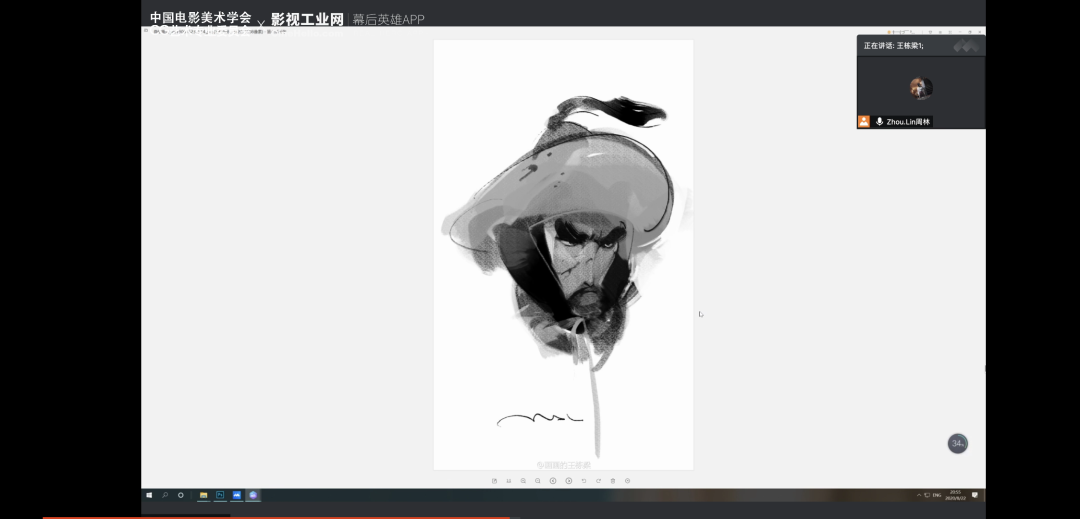
Task: Open File Explorer from the taskbar
Action: tap(204, 495)
